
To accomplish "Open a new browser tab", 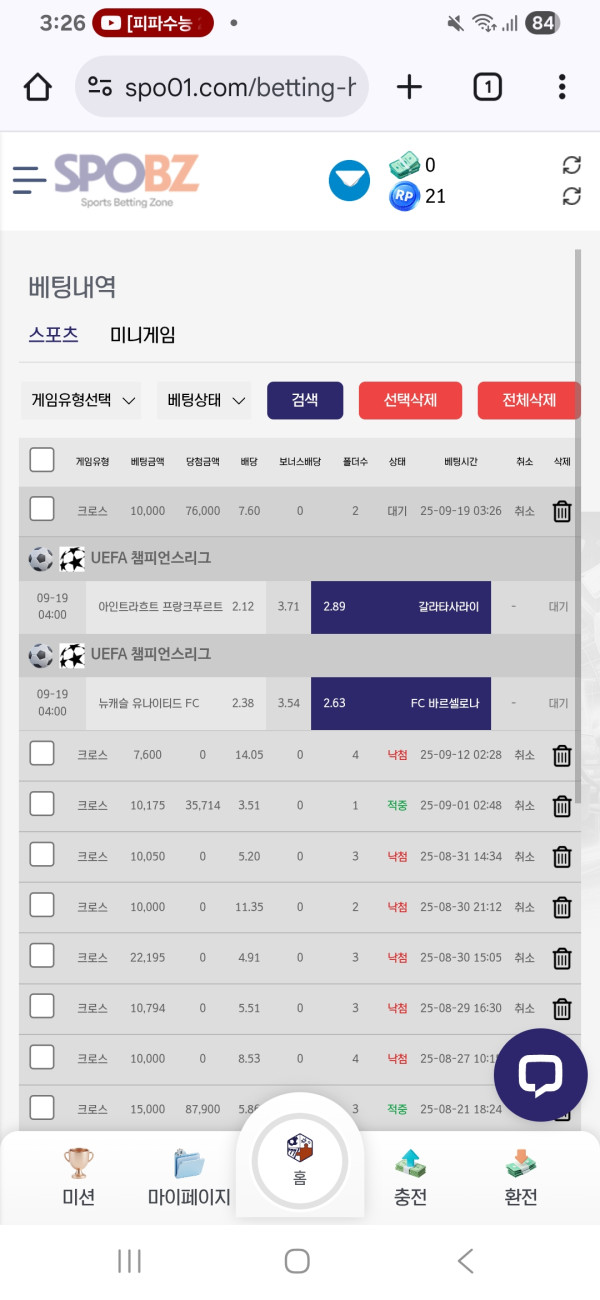I will coord(409,88).
